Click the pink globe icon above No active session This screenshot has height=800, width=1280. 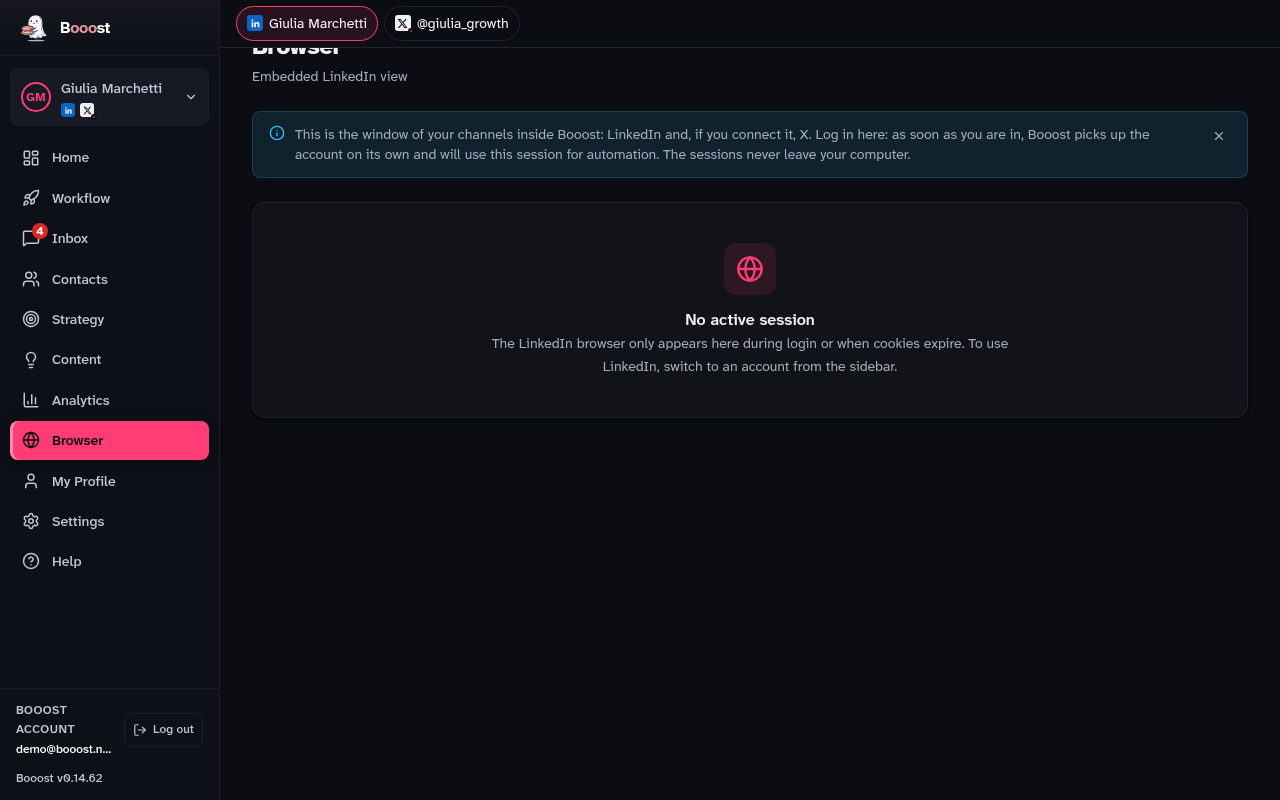click(x=750, y=269)
